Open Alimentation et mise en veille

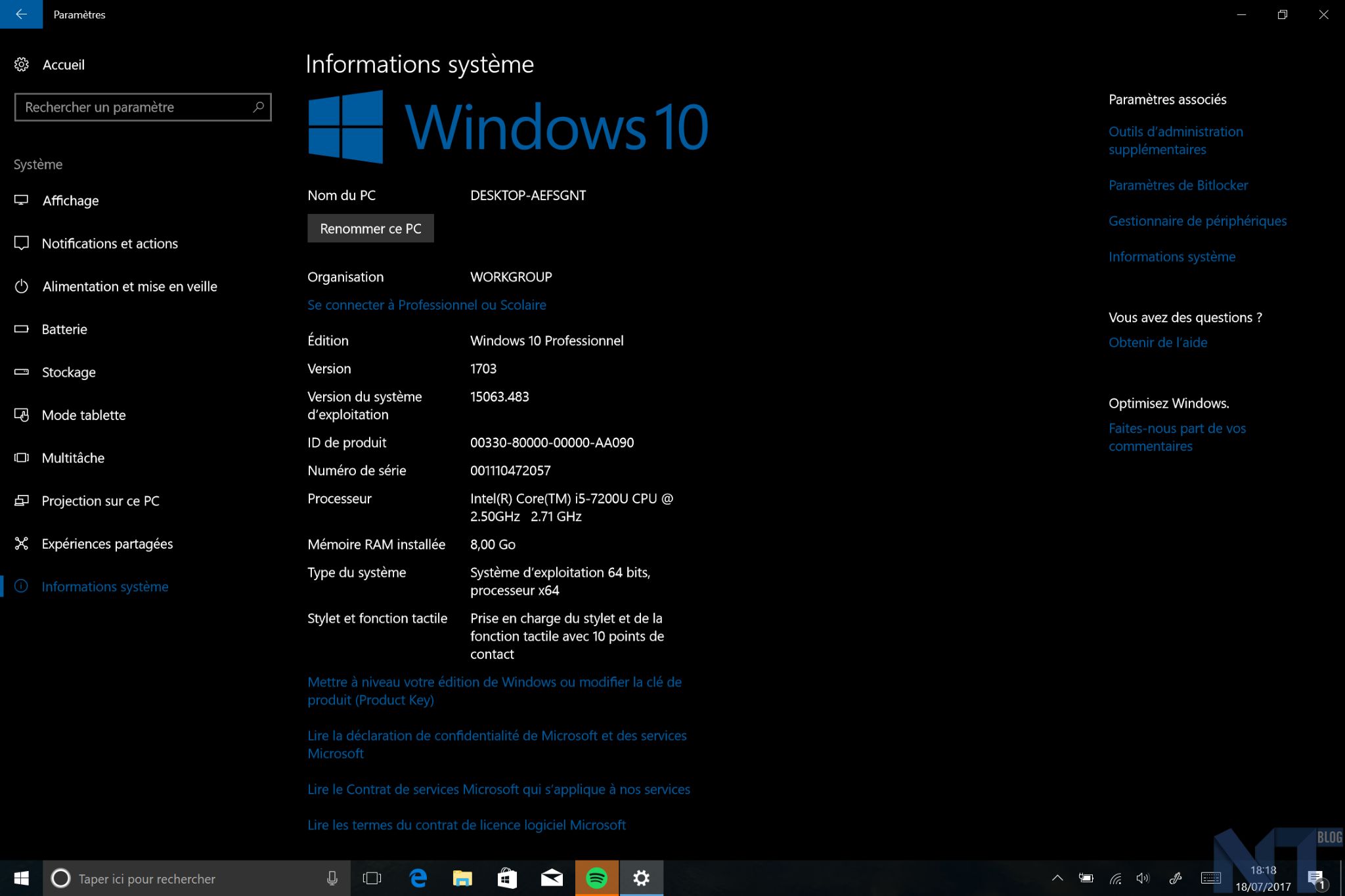coord(129,287)
